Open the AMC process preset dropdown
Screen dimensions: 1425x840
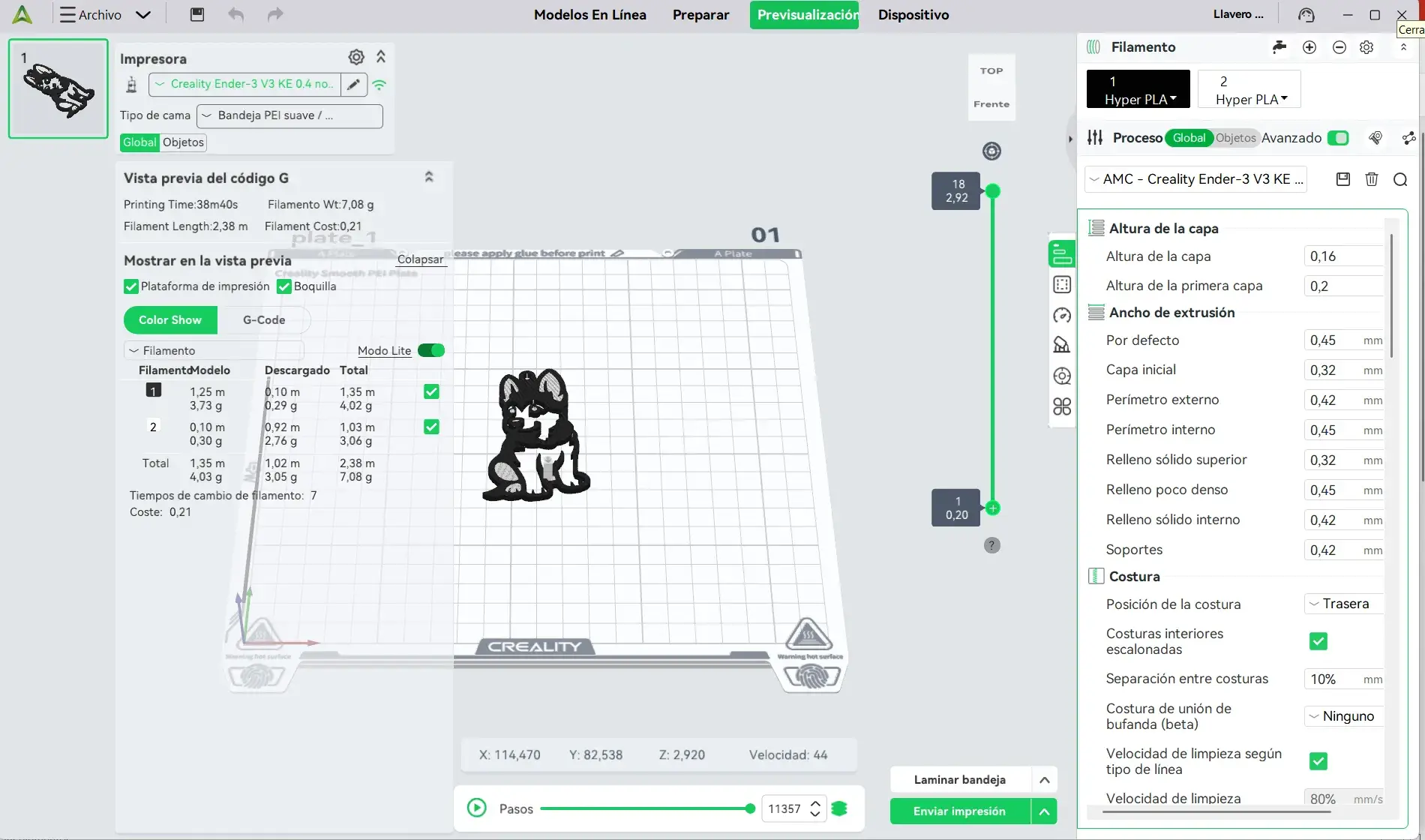(1195, 179)
